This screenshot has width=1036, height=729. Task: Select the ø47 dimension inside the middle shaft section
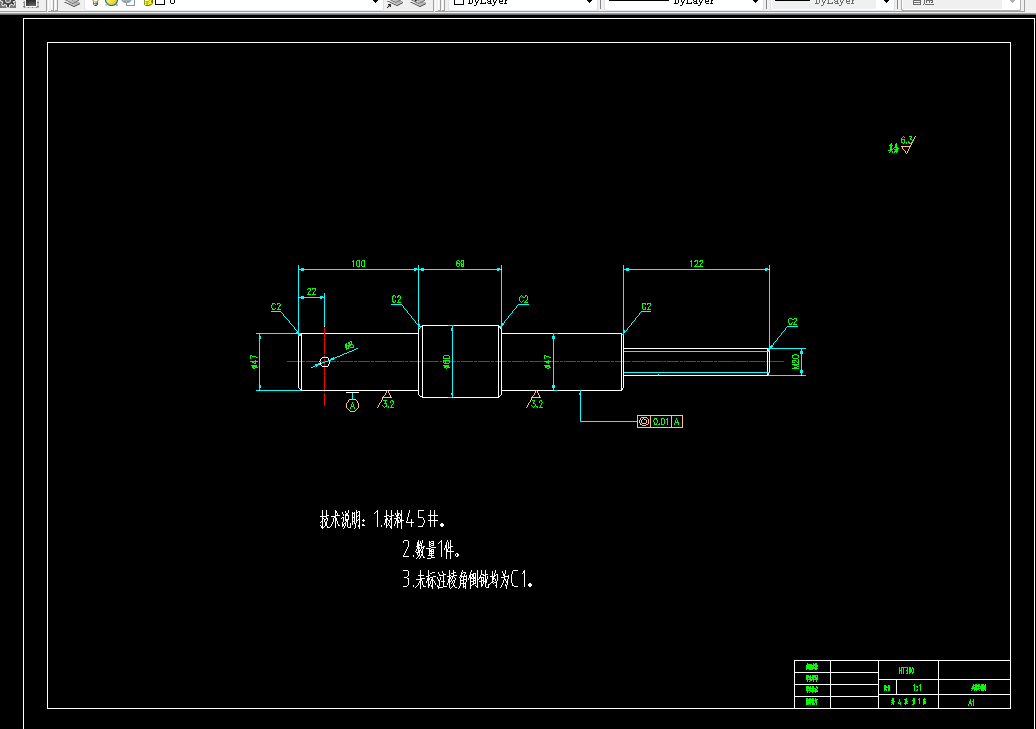tap(547, 362)
